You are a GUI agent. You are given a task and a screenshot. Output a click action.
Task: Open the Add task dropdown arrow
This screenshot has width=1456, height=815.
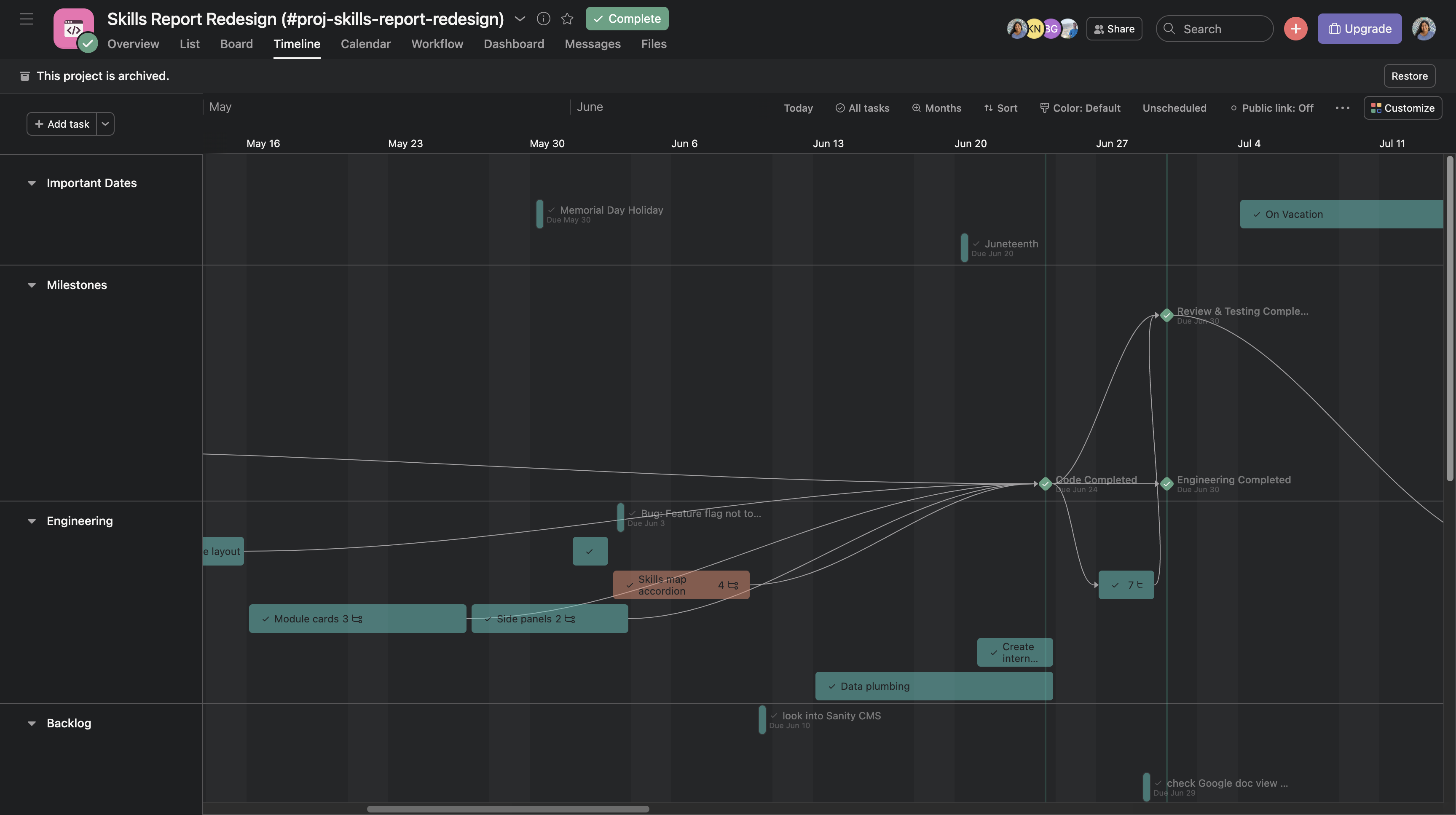(105, 124)
